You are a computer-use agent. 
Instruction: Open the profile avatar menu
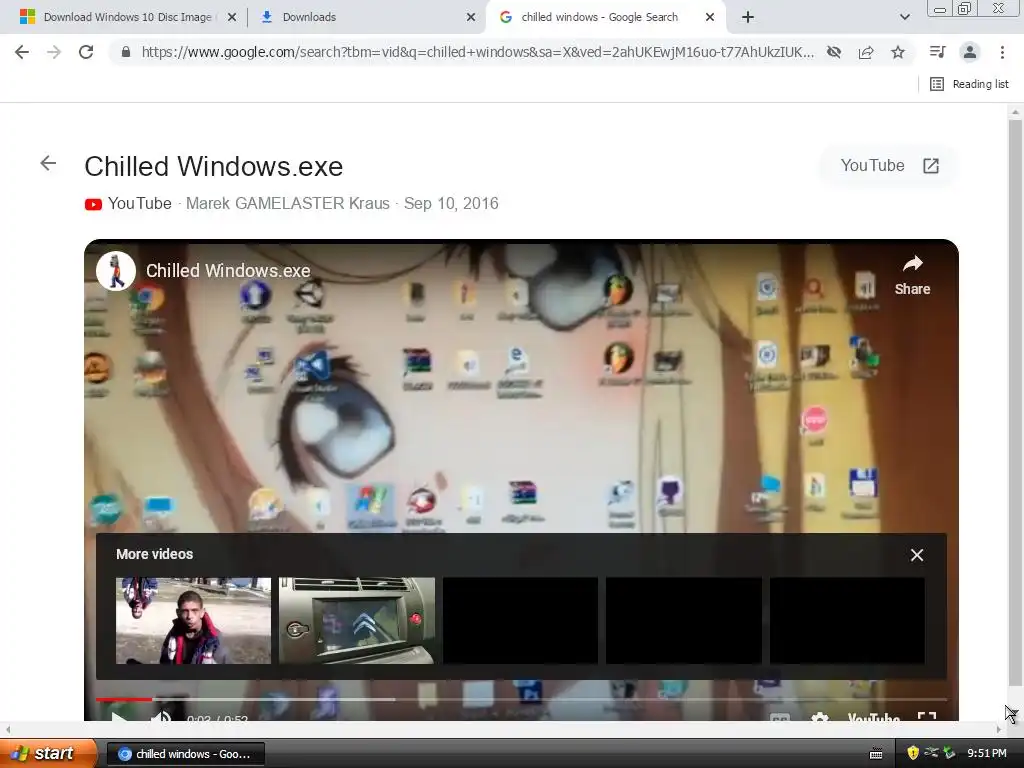click(x=970, y=52)
